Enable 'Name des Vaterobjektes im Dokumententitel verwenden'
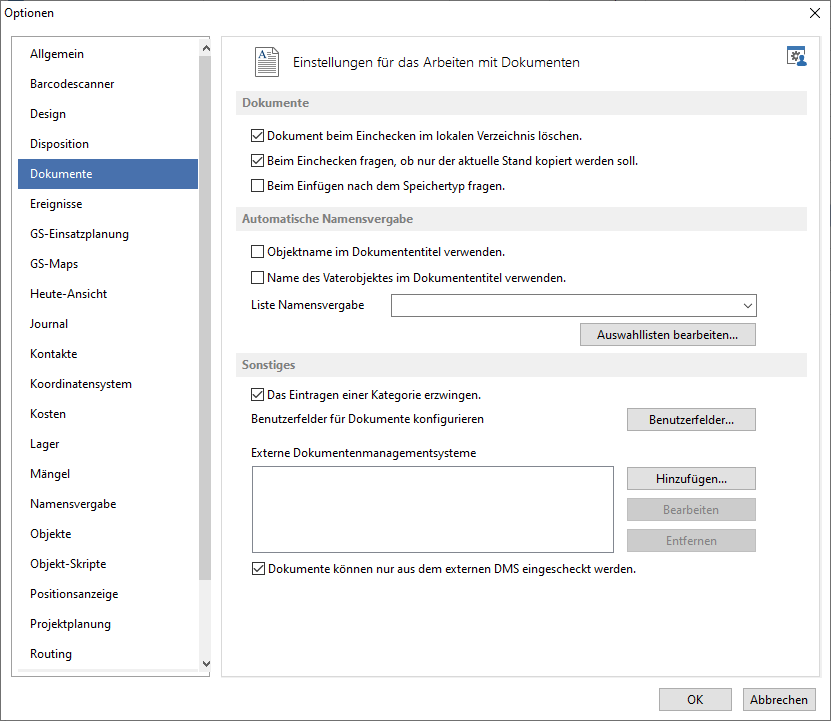The image size is (831, 721). click(258, 277)
